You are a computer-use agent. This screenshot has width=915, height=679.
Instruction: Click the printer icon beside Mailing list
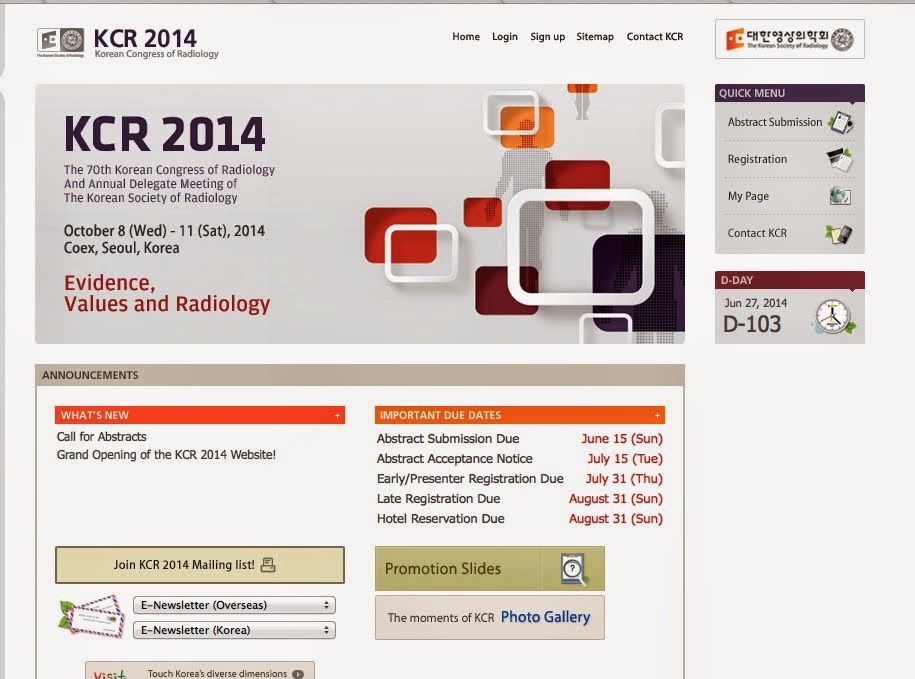[x=268, y=565]
